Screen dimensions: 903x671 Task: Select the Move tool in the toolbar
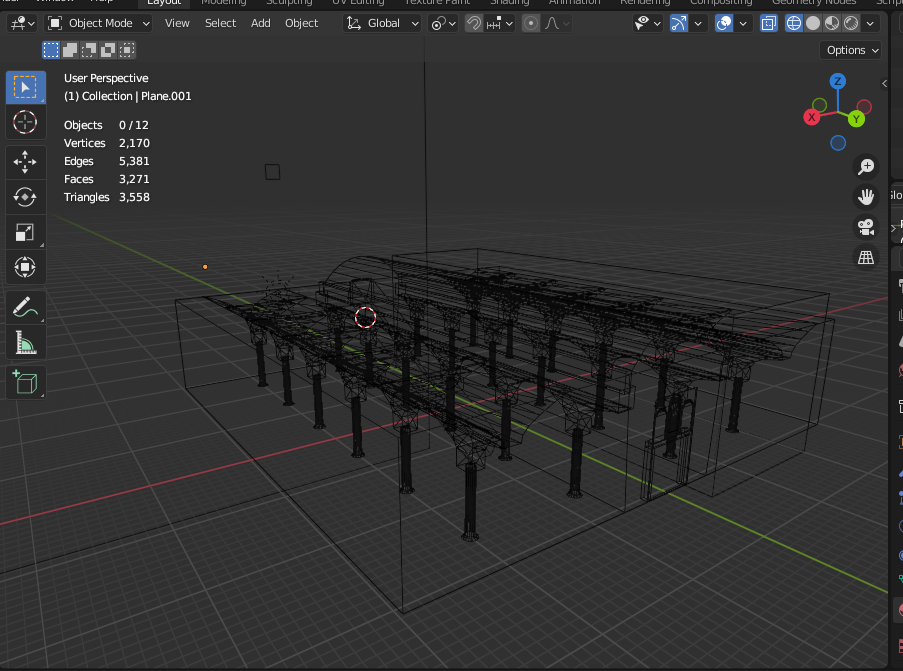coord(25,161)
